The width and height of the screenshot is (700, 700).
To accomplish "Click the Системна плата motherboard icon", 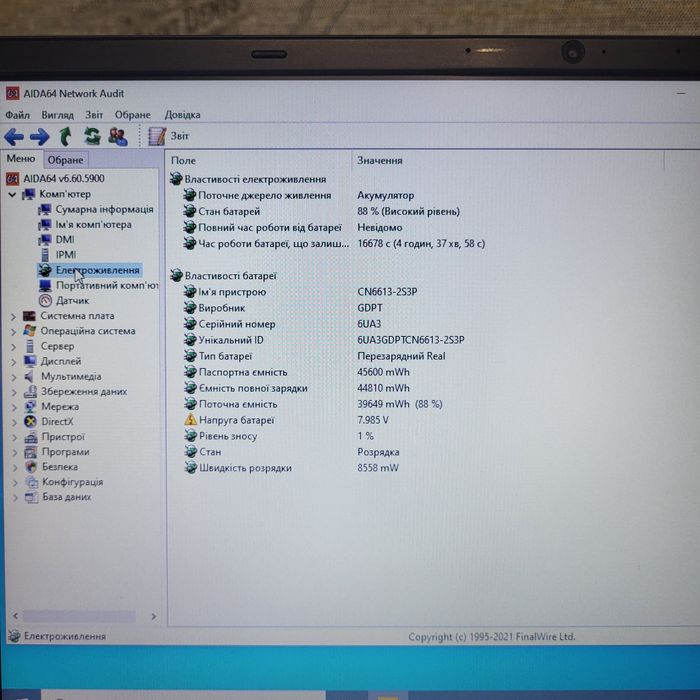I will [29, 316].
